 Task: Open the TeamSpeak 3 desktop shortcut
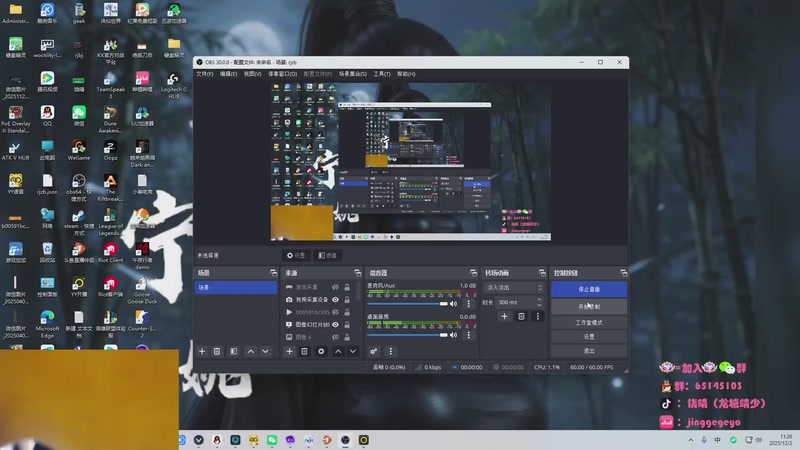pos(110,85)
